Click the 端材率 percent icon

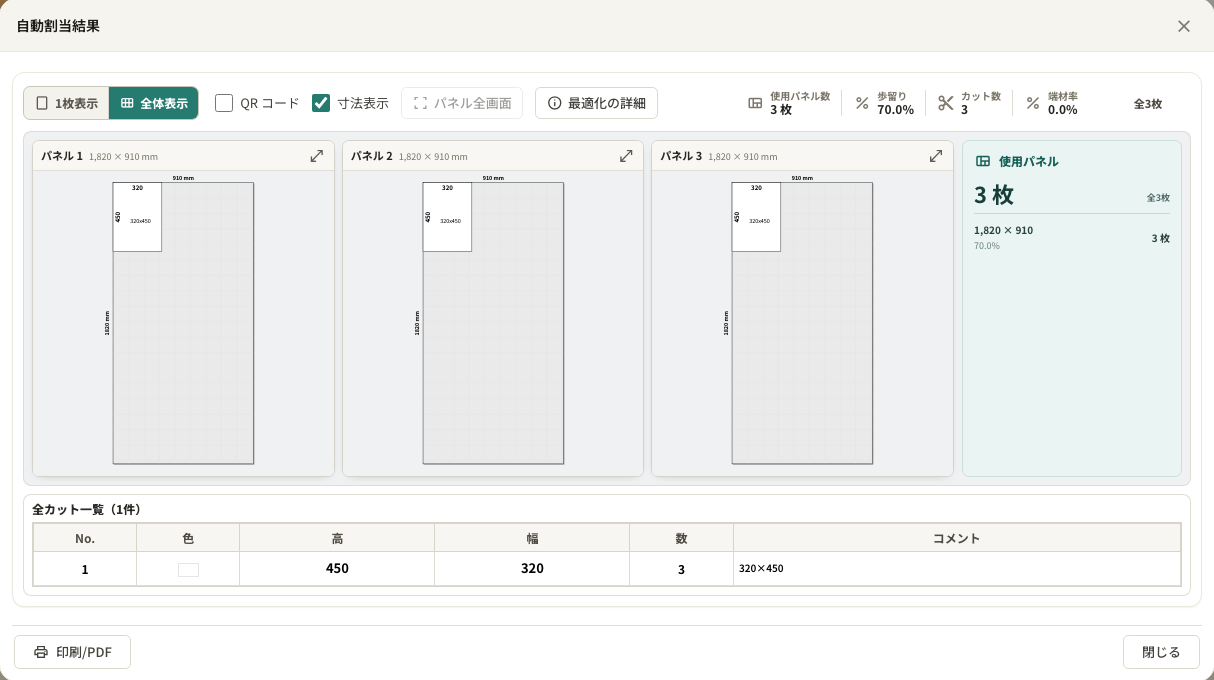pos(1033,103)
